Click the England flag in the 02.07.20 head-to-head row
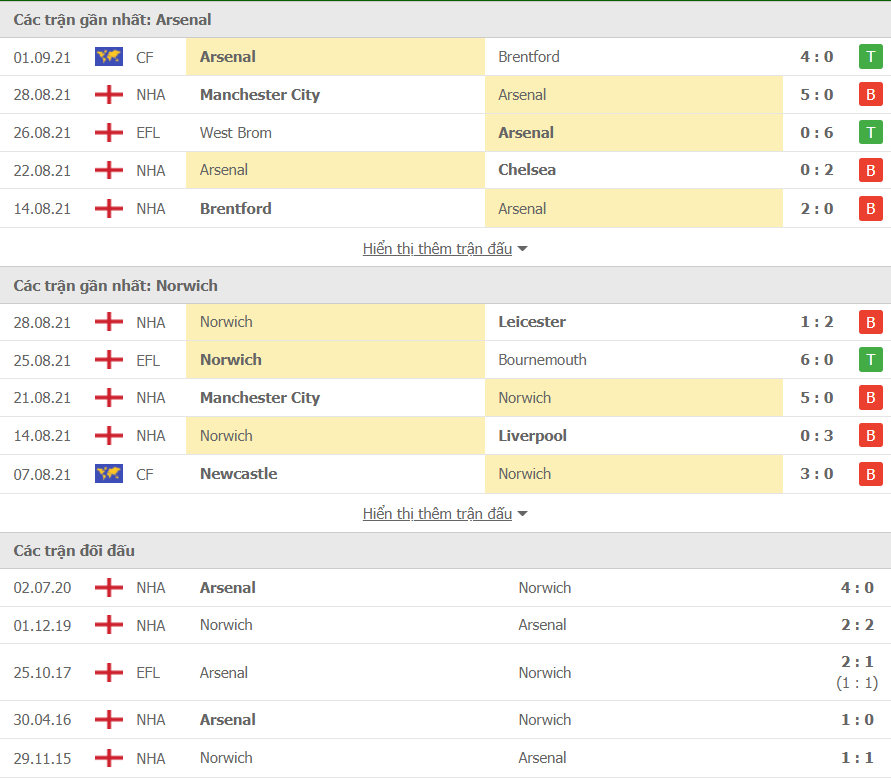Screen dimensions: 891x778 coord(109,588)
